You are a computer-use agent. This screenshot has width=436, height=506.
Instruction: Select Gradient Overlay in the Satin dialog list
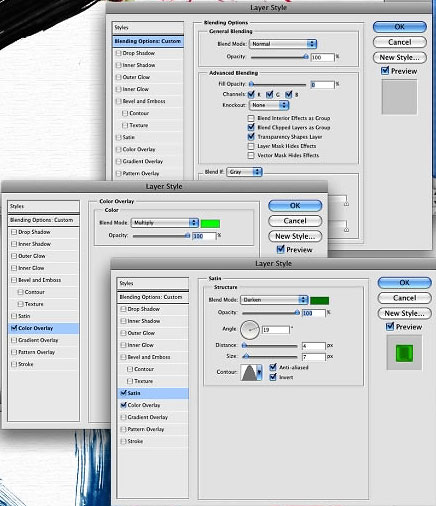[x=153, y=417]
